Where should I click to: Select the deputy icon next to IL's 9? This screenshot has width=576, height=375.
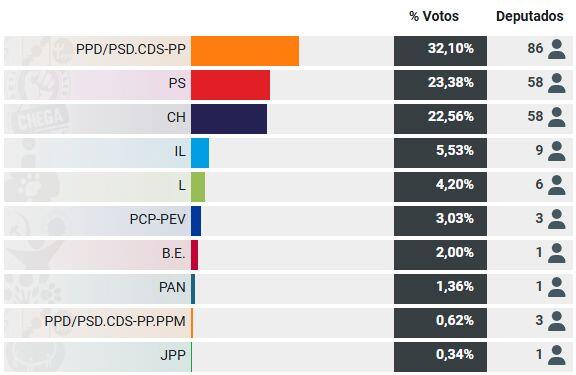557,151
